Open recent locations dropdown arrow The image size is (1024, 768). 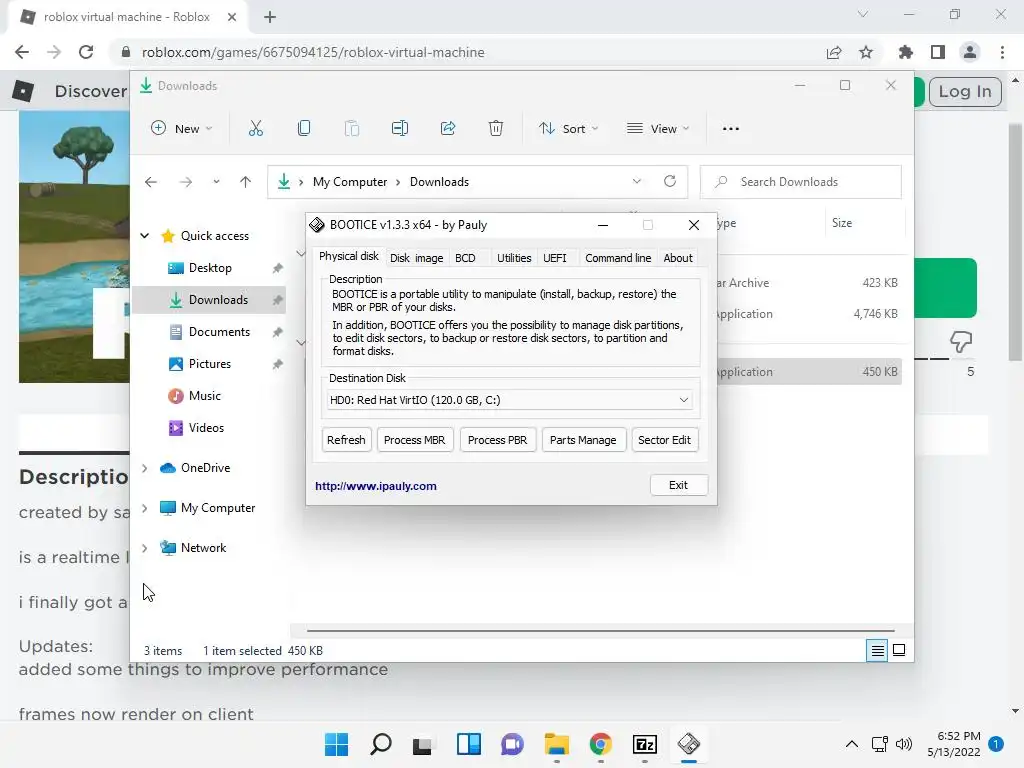pos(216,182)
